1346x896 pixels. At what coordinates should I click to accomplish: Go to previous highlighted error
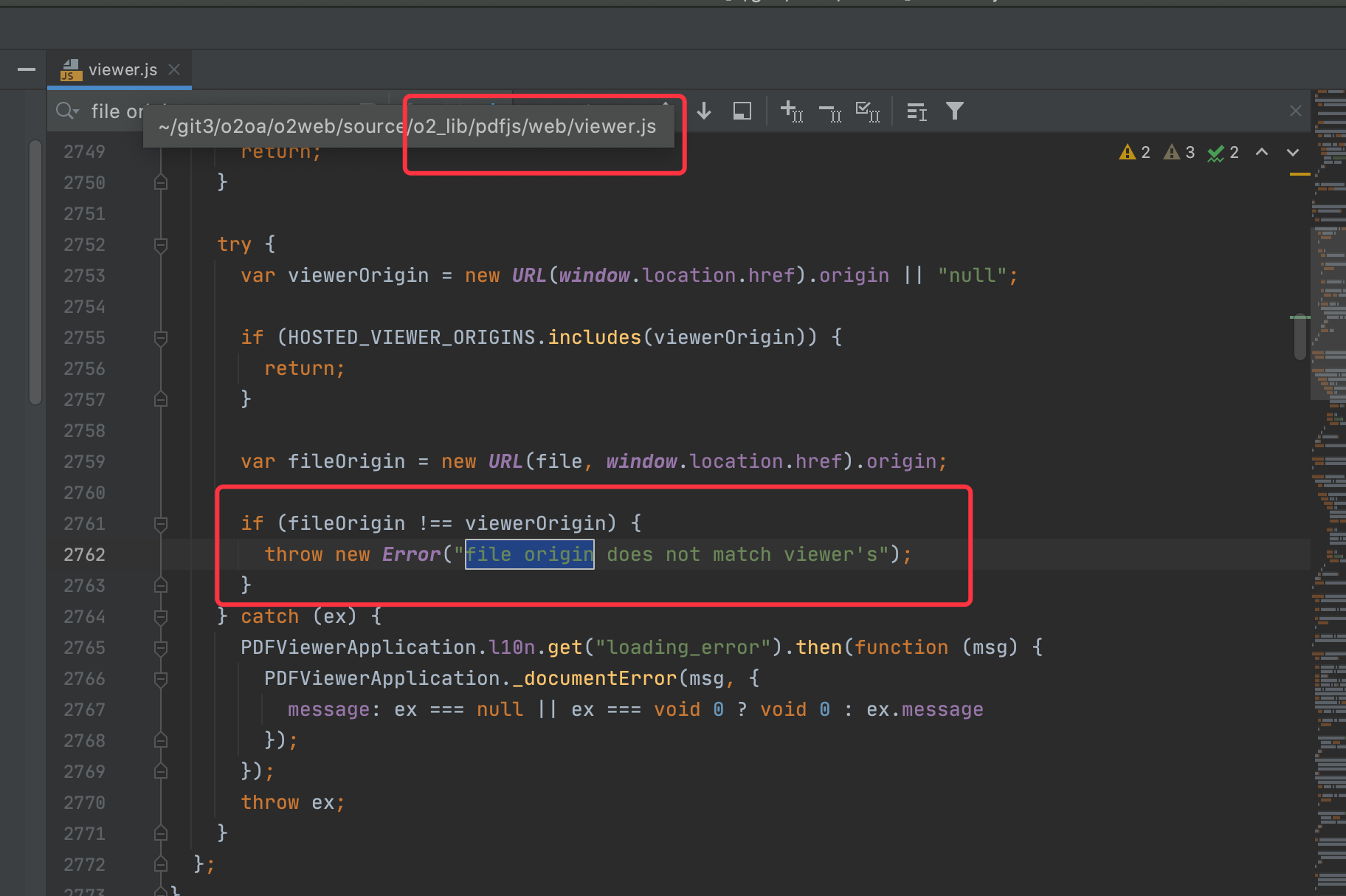1262,152
